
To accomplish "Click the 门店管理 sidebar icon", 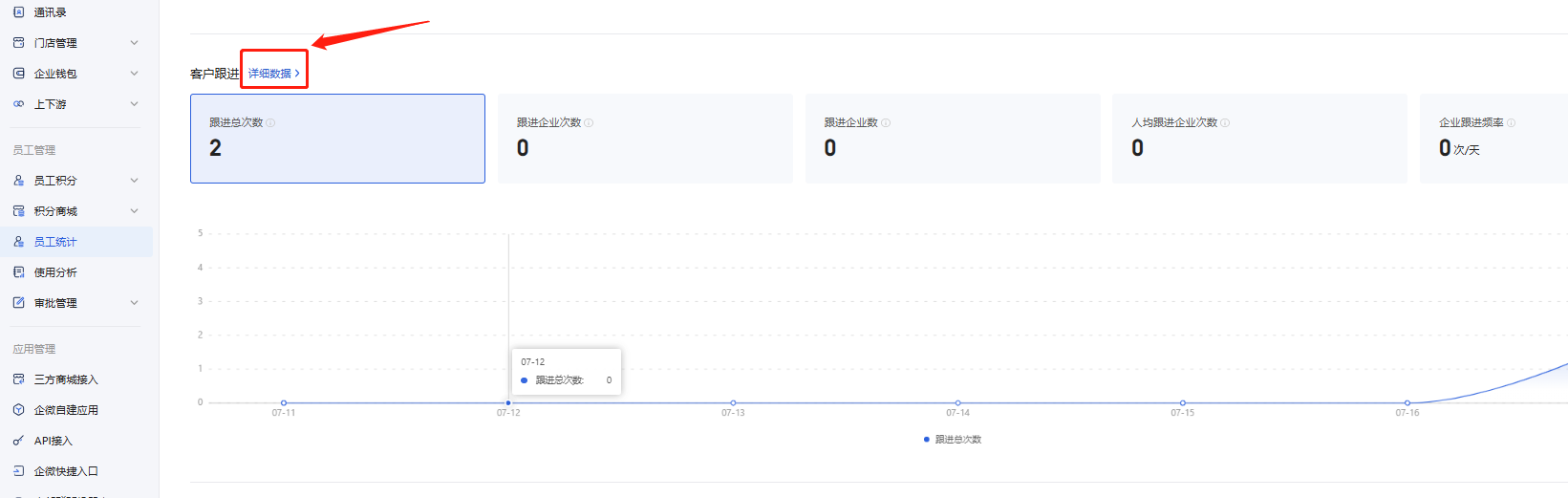I will click(18, 43).
